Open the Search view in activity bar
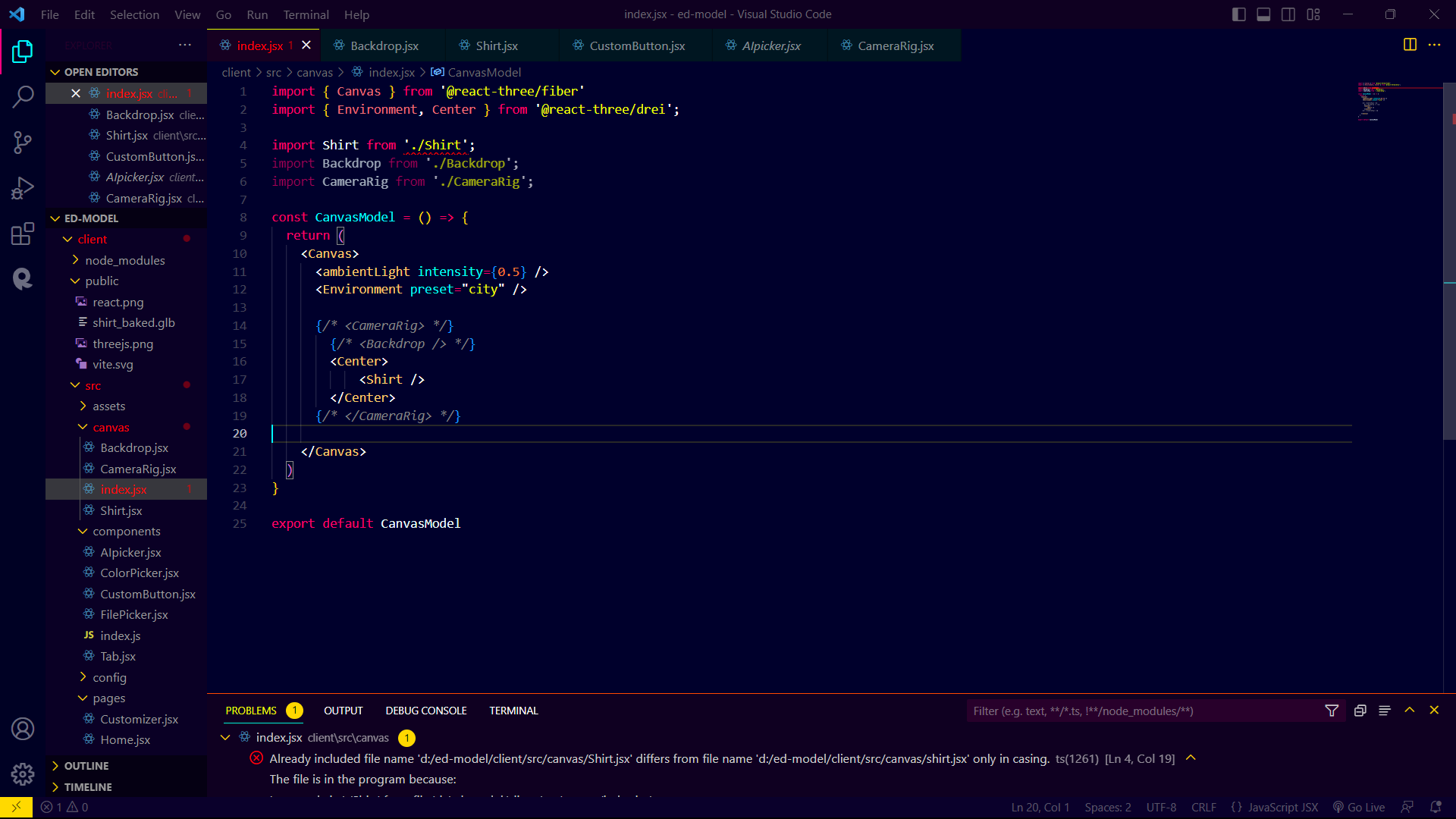The image size is (1456, 819). [23, 96]
